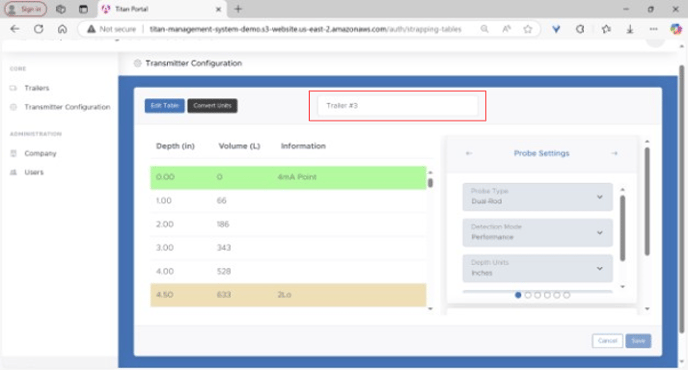
Task: Open Transmitter Configuration in sidebar
Action: click(67, 107)
